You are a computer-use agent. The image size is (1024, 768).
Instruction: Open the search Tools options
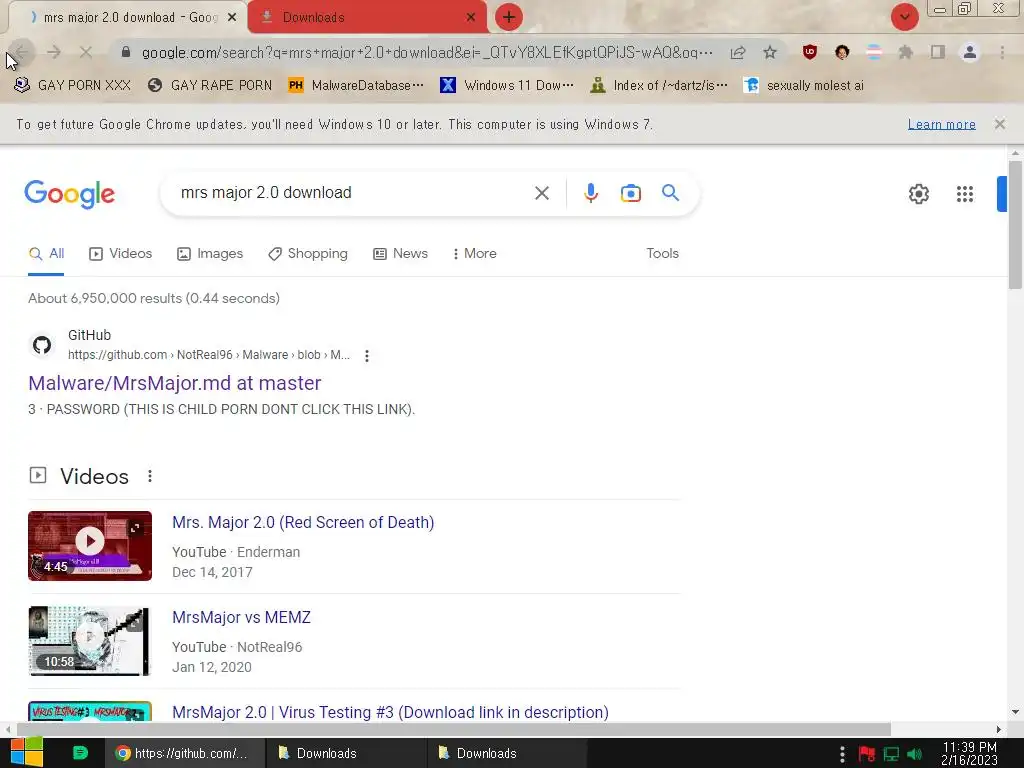[x=662, y=253]
